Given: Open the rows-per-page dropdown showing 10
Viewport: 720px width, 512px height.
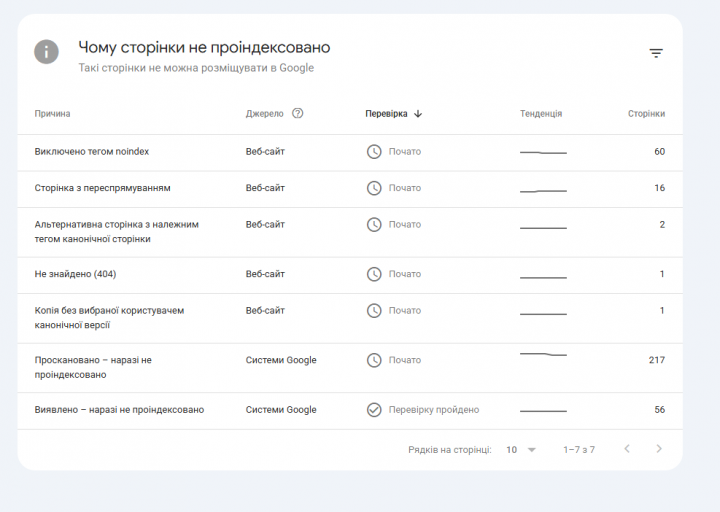Looking at the screenshot, I should pos(521,450).
